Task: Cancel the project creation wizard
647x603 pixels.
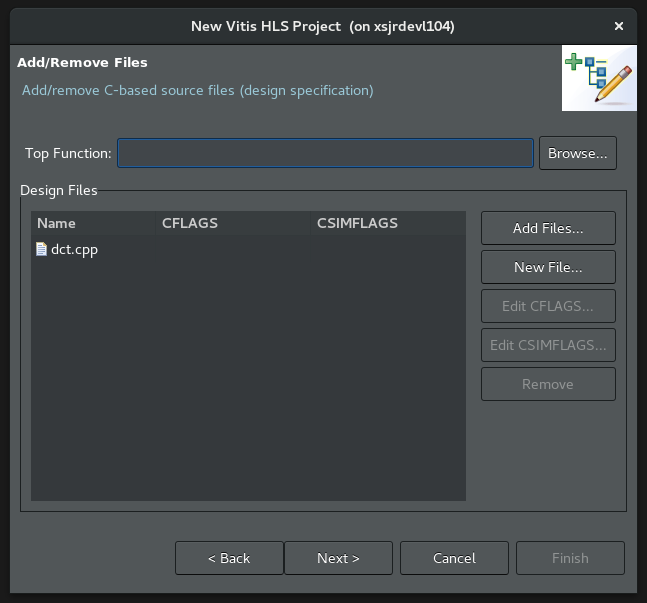Action: tap(454, 558)
